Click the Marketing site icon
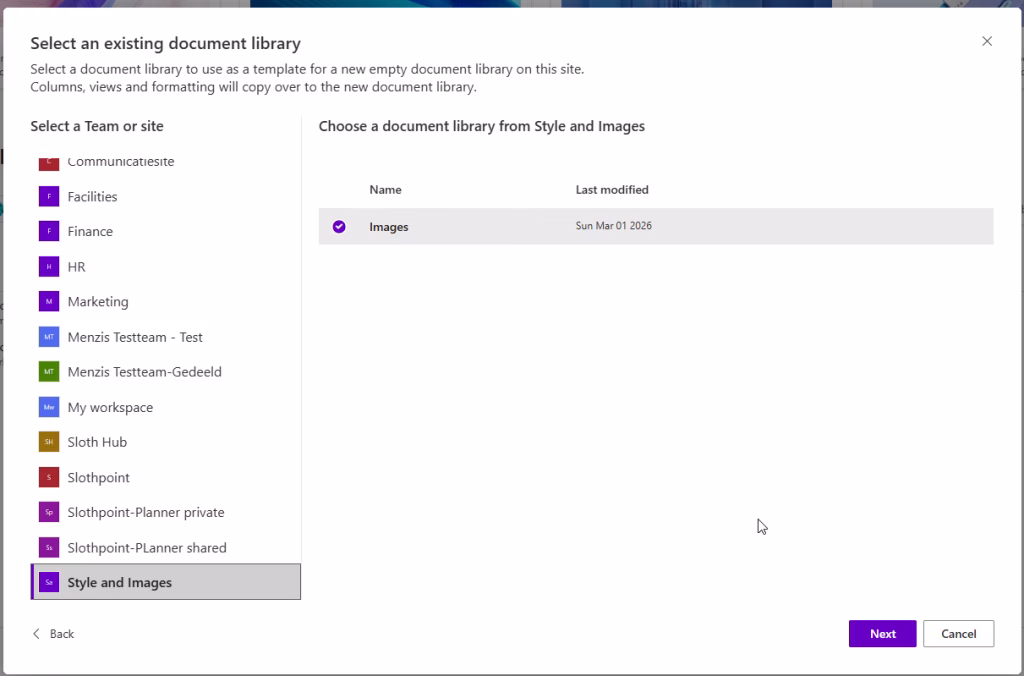This screenshot has width=1024, height=676. [49, 302]
